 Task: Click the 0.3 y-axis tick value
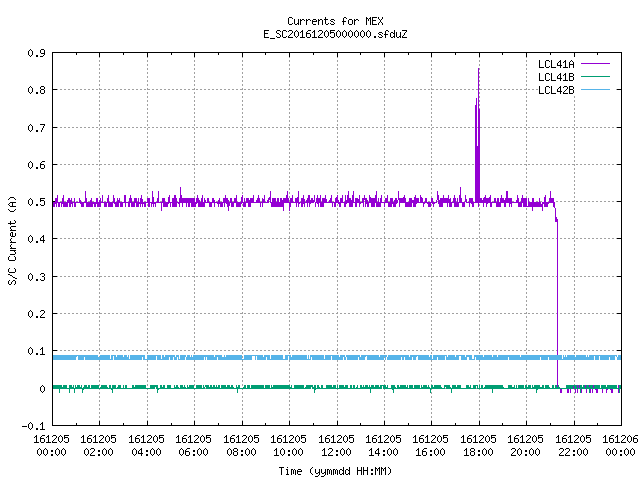[36, 277]
